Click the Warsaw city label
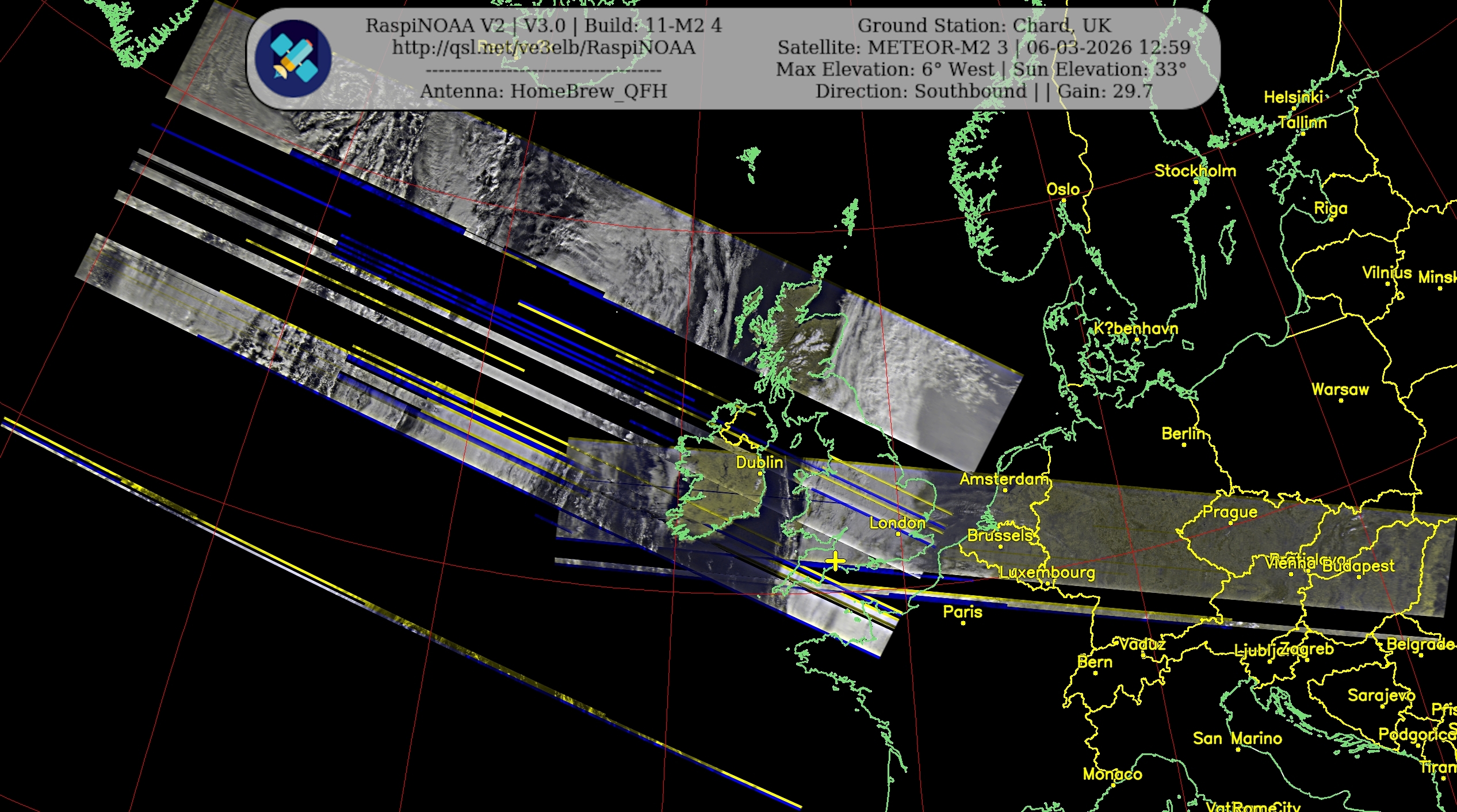Screen dimensions: 1457x812 tap(1340, 389)
